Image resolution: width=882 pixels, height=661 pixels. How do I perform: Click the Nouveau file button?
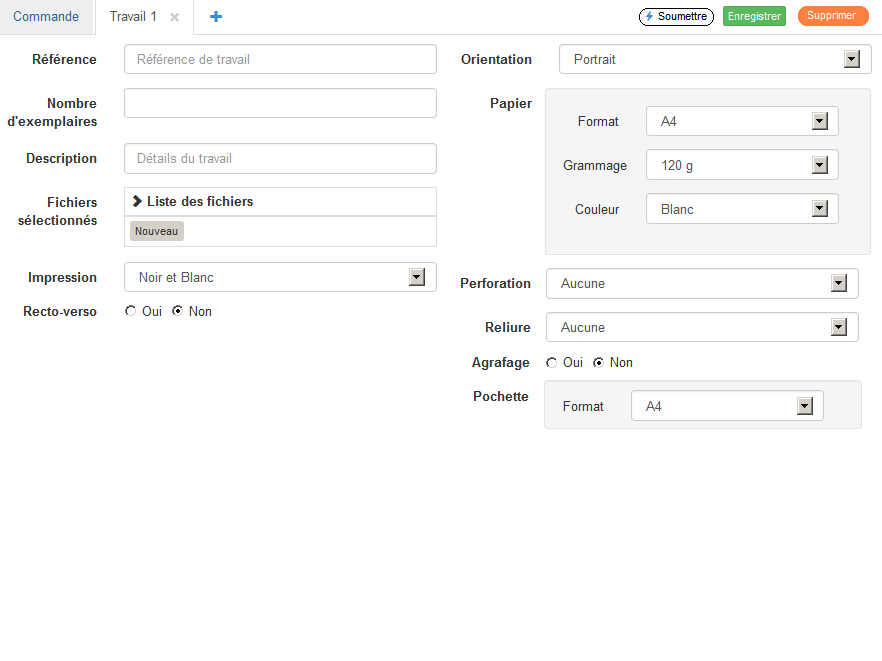pyautogui.click(x=156, y=231)
